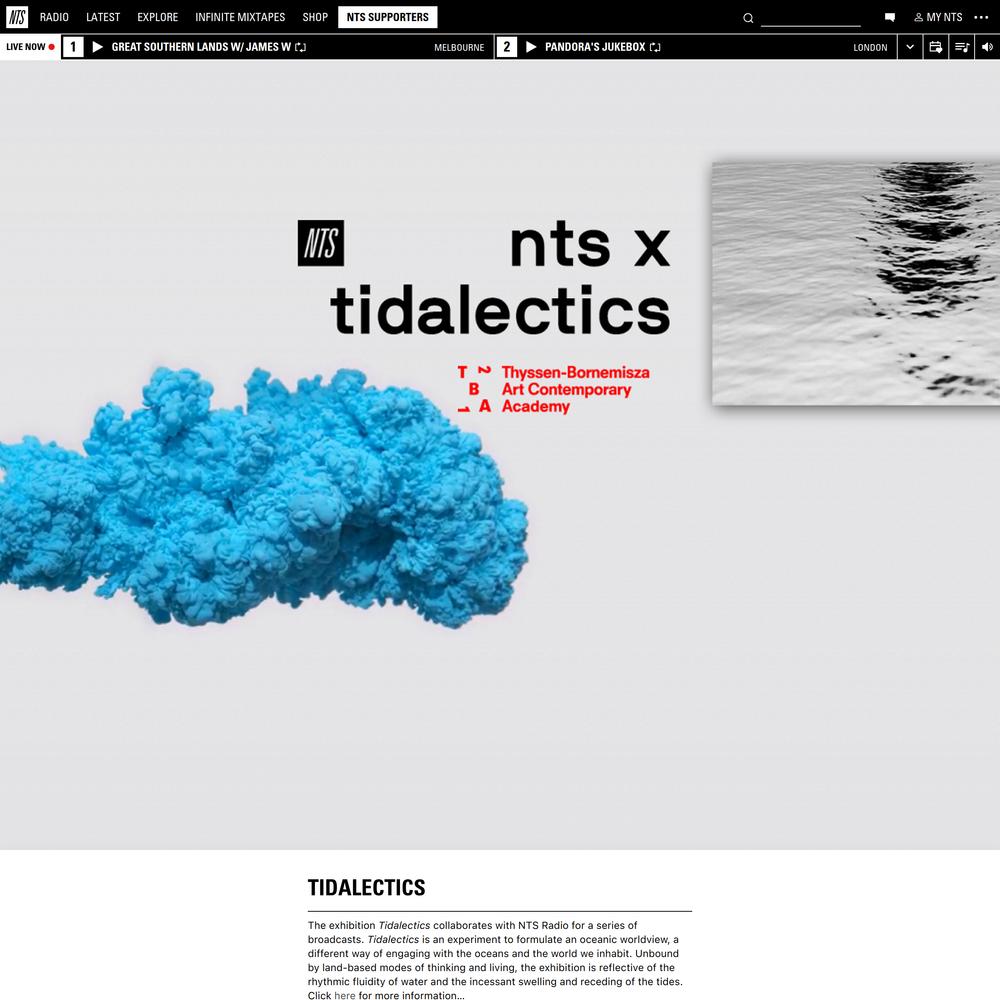Open the three-dots more menu
1000x1000 pixels.
pyautogui.click(x=982, y=17)
